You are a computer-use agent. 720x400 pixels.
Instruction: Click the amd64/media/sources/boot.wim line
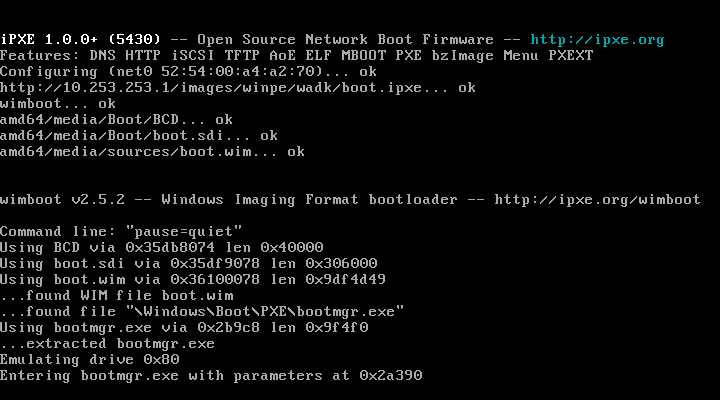tap(152, 152)
